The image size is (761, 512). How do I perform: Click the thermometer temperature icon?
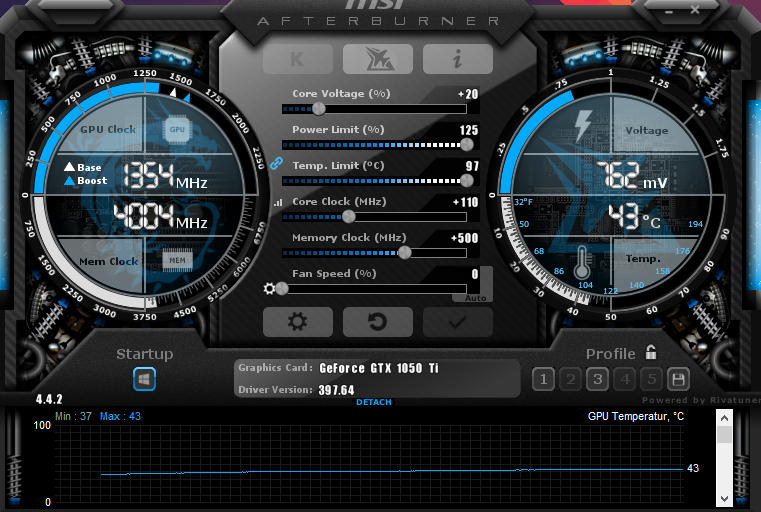(x=581, y=262)
